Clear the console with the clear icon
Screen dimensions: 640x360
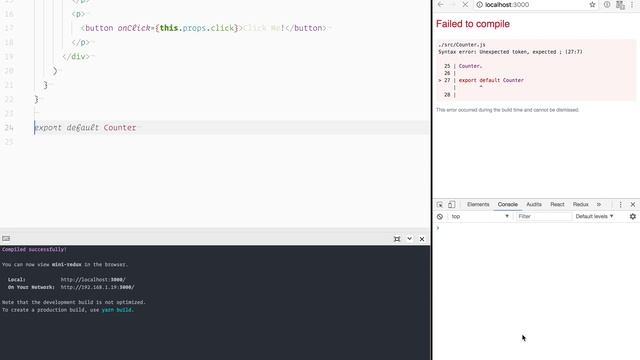click(x=440, y=216)
